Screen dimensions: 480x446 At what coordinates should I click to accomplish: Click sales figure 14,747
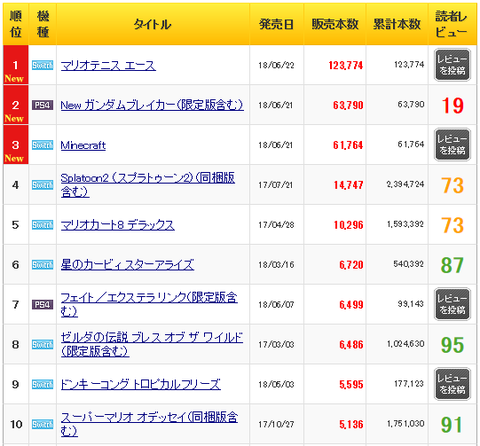coord(348,185)
